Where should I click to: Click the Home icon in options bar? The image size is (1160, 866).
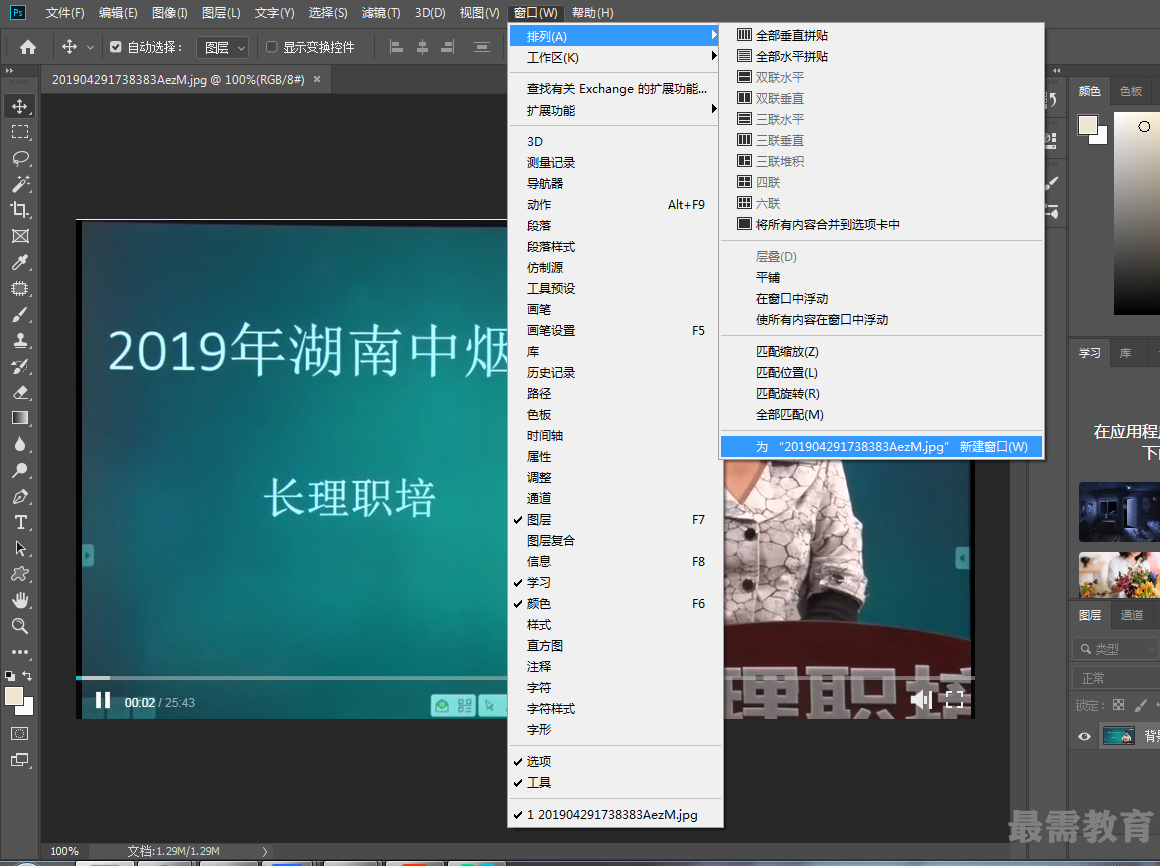click(28, 47)
